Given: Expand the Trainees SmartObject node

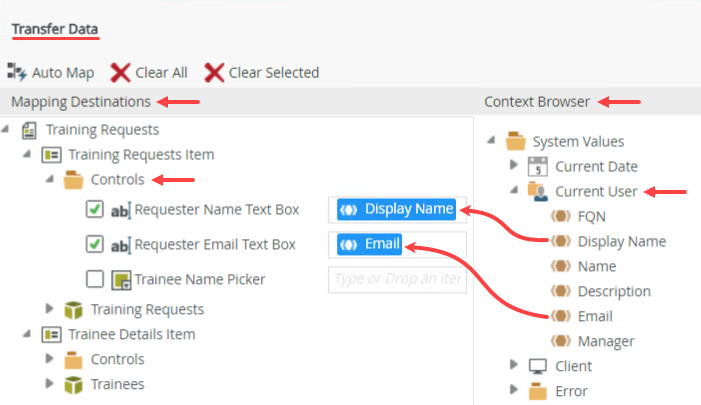Looking at the screenshot, I should [x=50, y=384].
